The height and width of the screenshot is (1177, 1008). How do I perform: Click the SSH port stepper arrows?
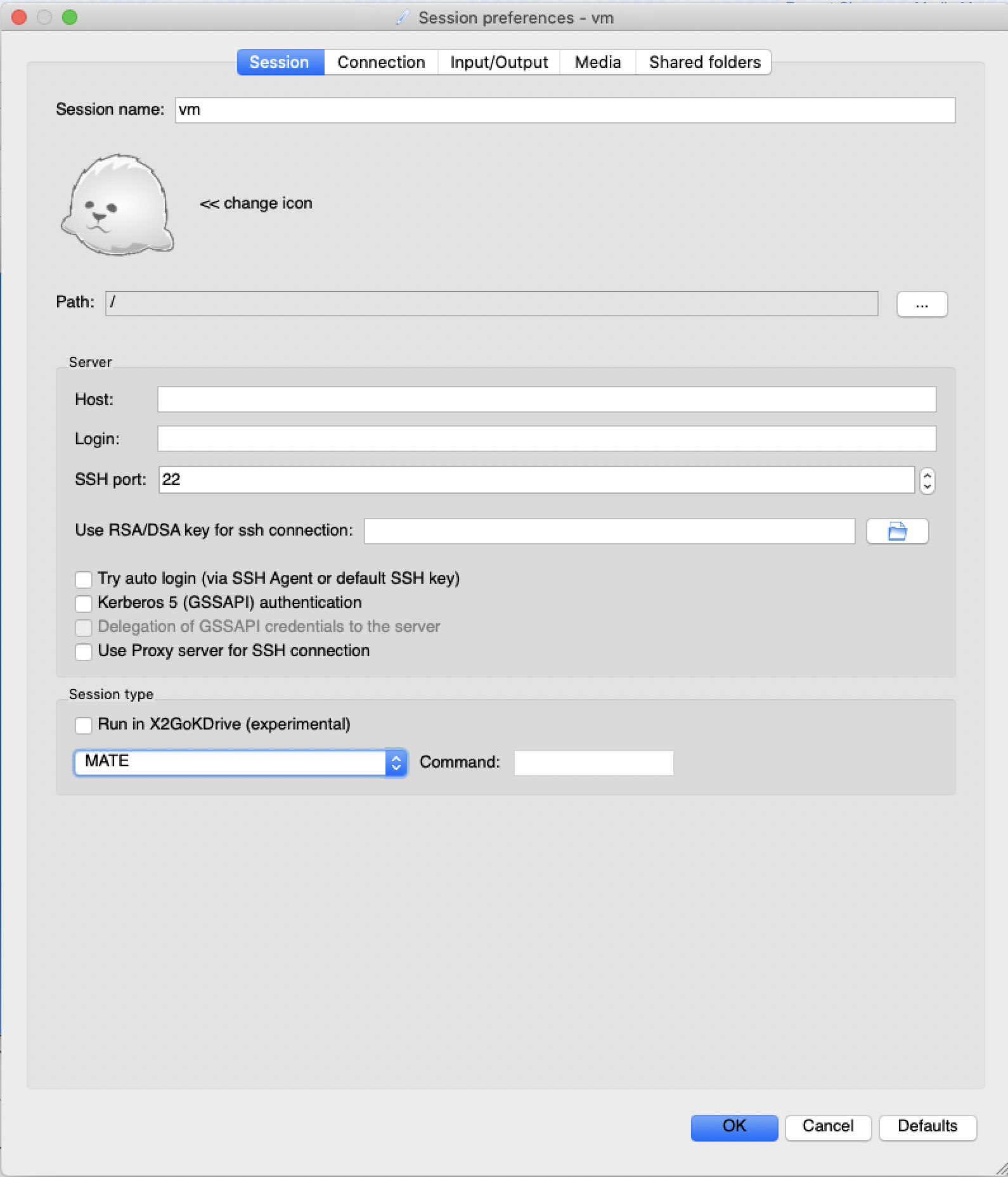[927, 480]
